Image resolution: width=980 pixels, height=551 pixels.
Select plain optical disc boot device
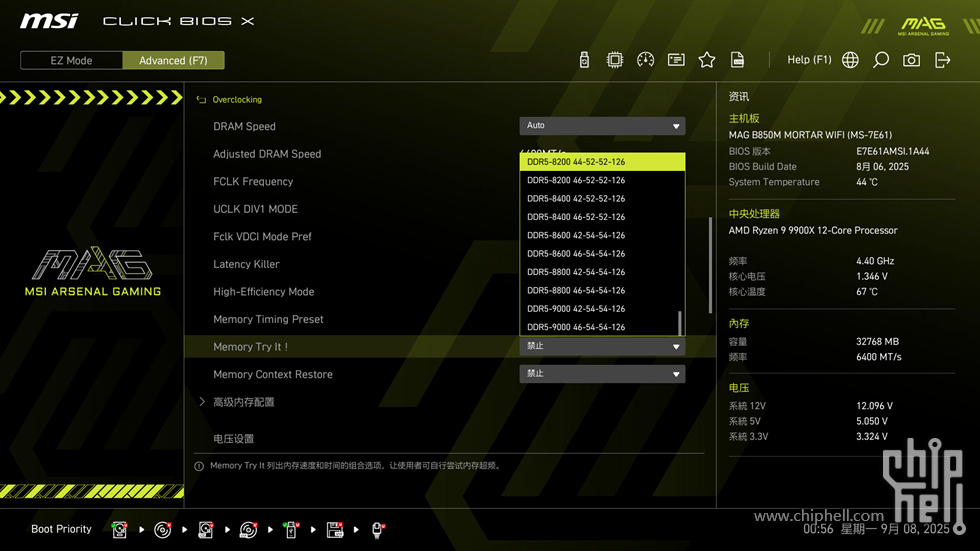click(x=162, y=530)
